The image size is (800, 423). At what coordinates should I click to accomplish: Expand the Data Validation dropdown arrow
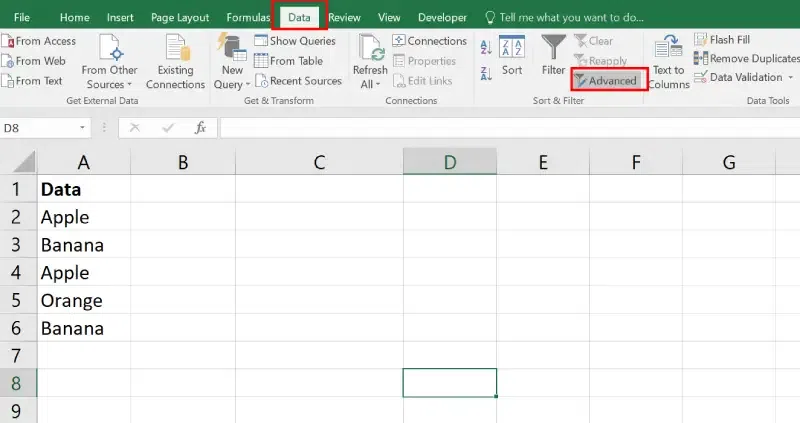click(x=791, y=78)
